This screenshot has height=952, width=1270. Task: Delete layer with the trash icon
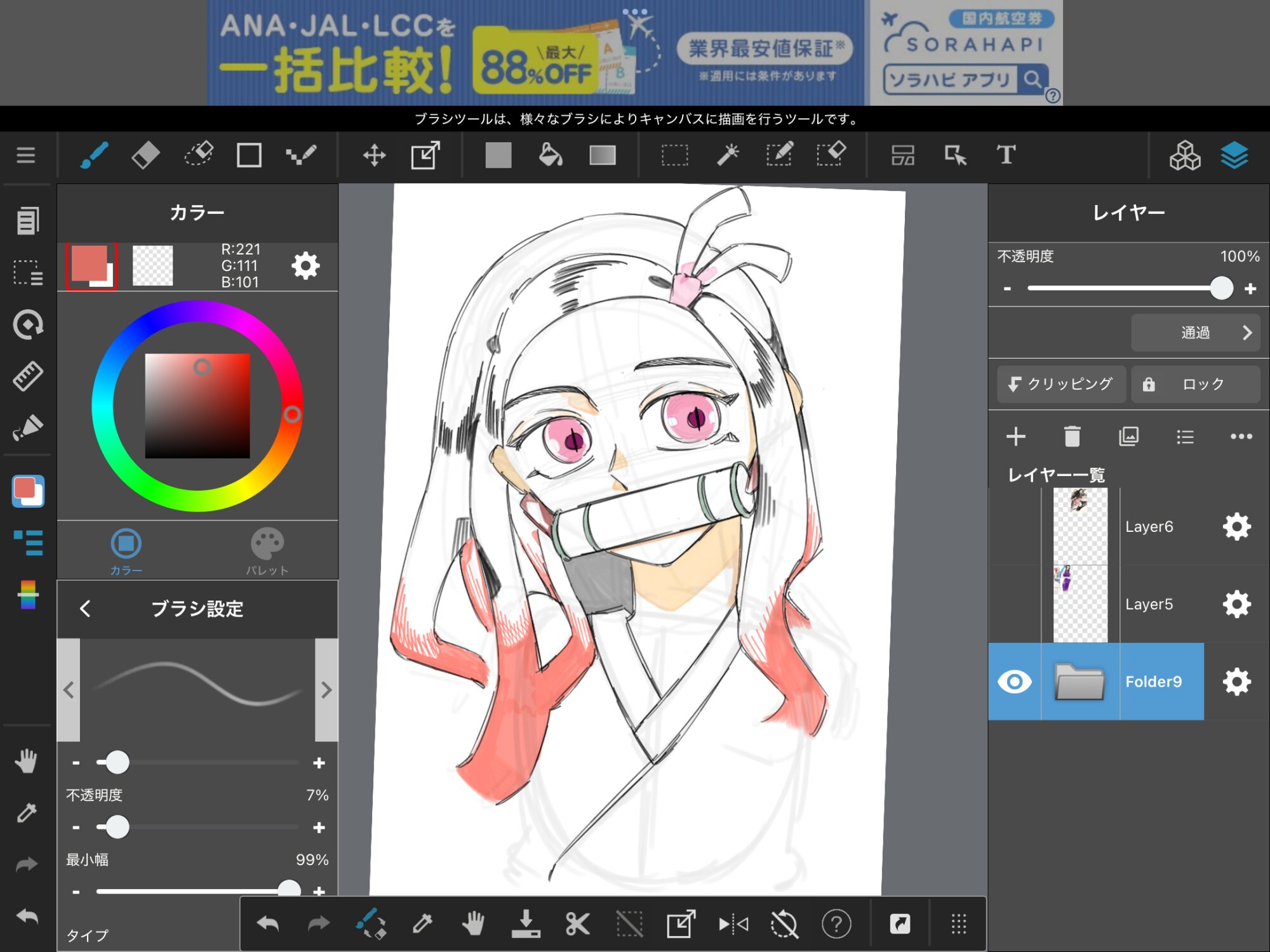(x=1072, y=437)
